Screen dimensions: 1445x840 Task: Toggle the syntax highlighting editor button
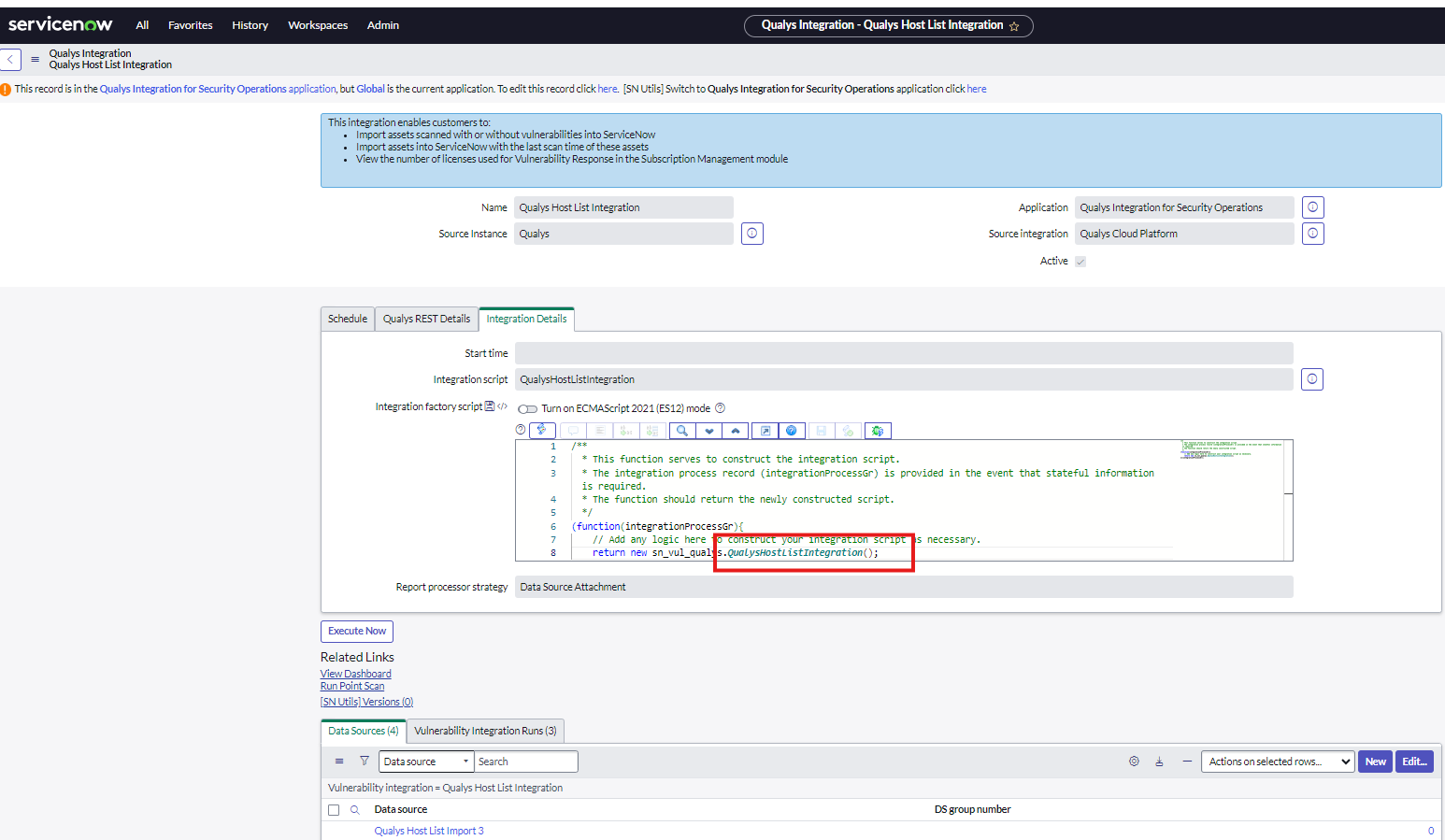[542, 431]
